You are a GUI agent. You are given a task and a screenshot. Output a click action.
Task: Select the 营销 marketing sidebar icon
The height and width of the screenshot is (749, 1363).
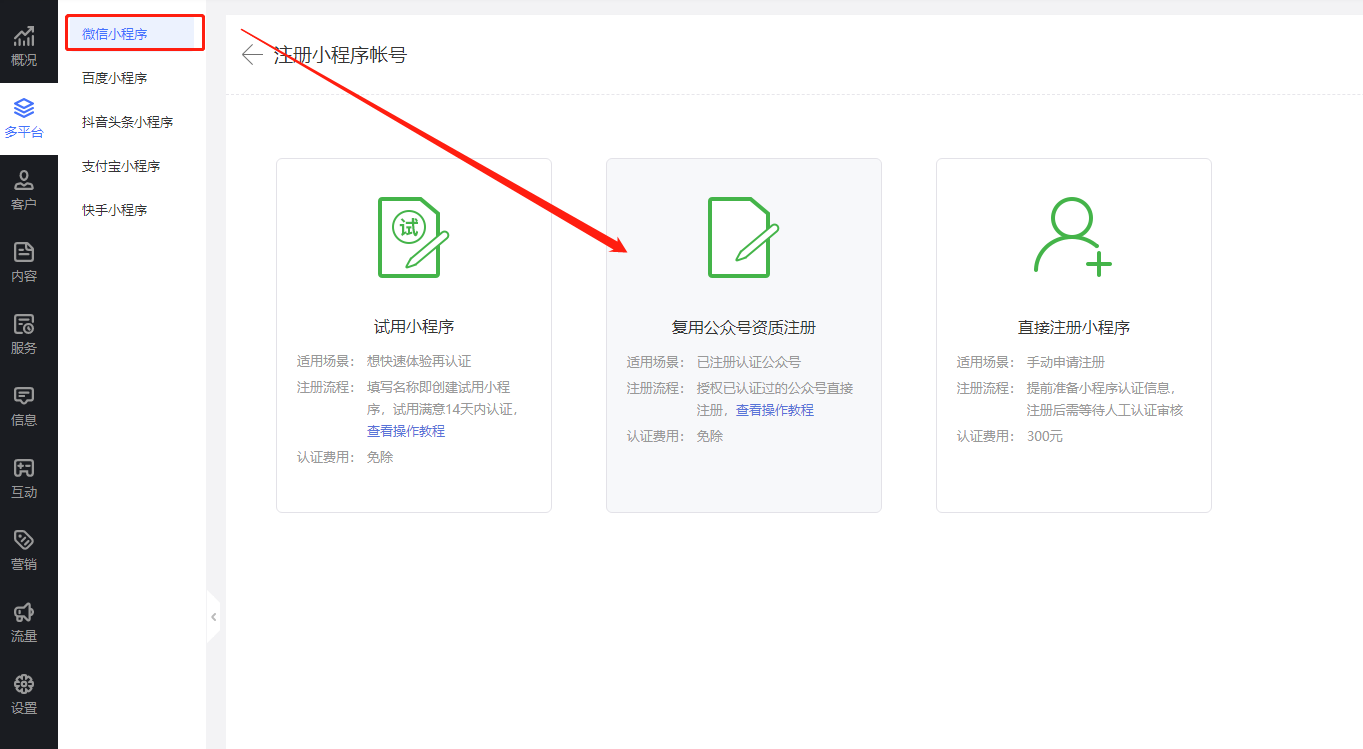click(x=27, y=546)
